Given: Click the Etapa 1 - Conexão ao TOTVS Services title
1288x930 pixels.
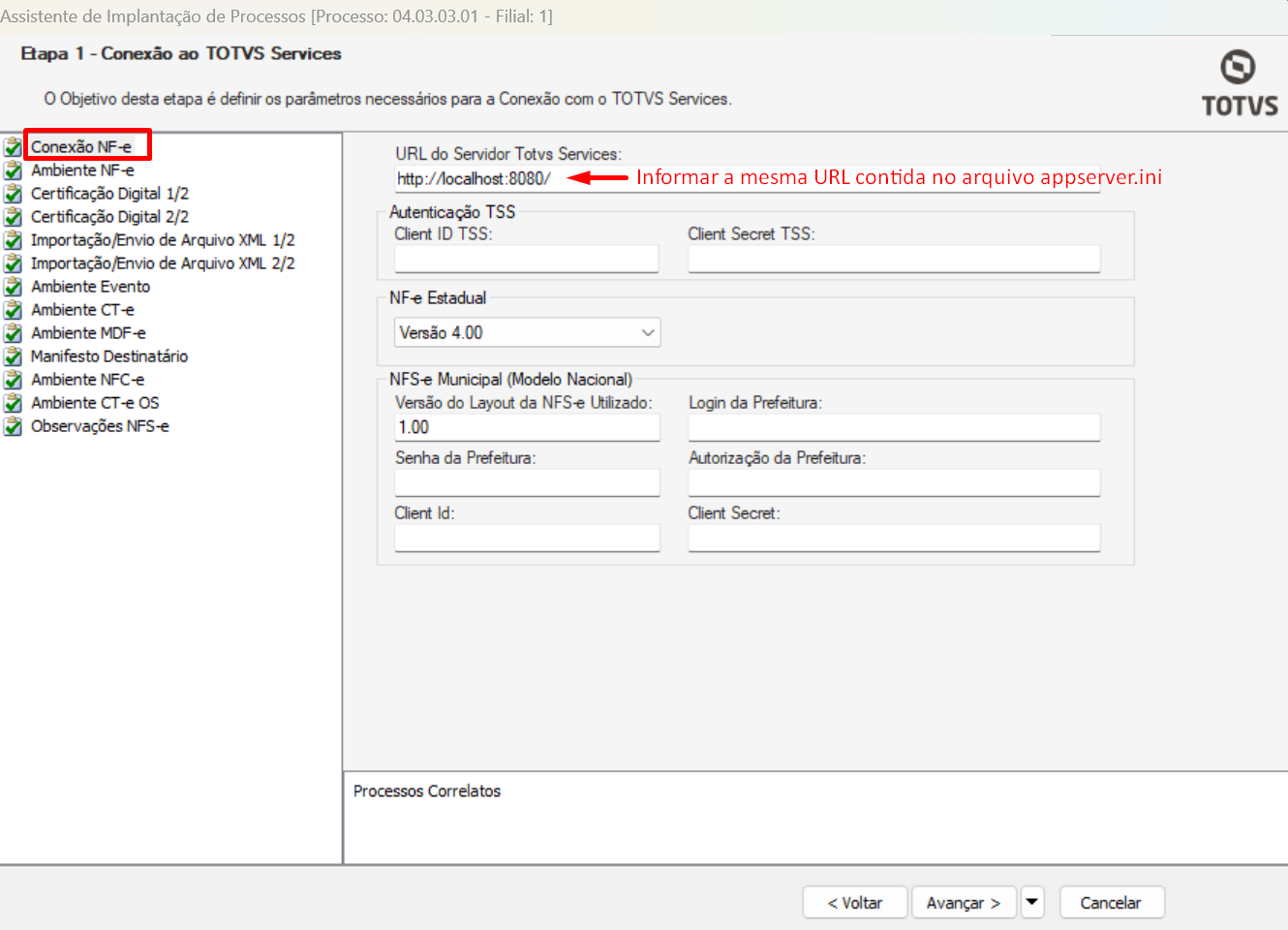Looking at the screenshot, I should [181, 53].
